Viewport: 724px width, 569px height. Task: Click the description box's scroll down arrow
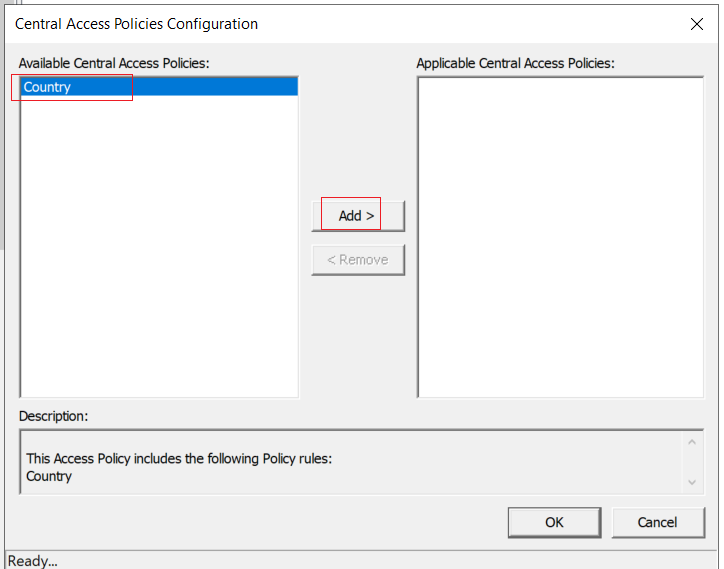692,482
